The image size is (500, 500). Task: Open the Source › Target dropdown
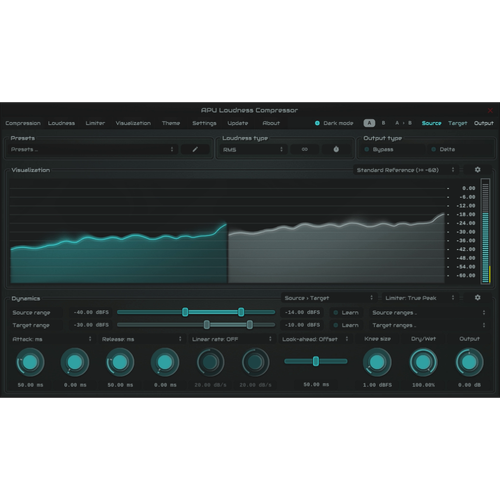click(329, 298)
